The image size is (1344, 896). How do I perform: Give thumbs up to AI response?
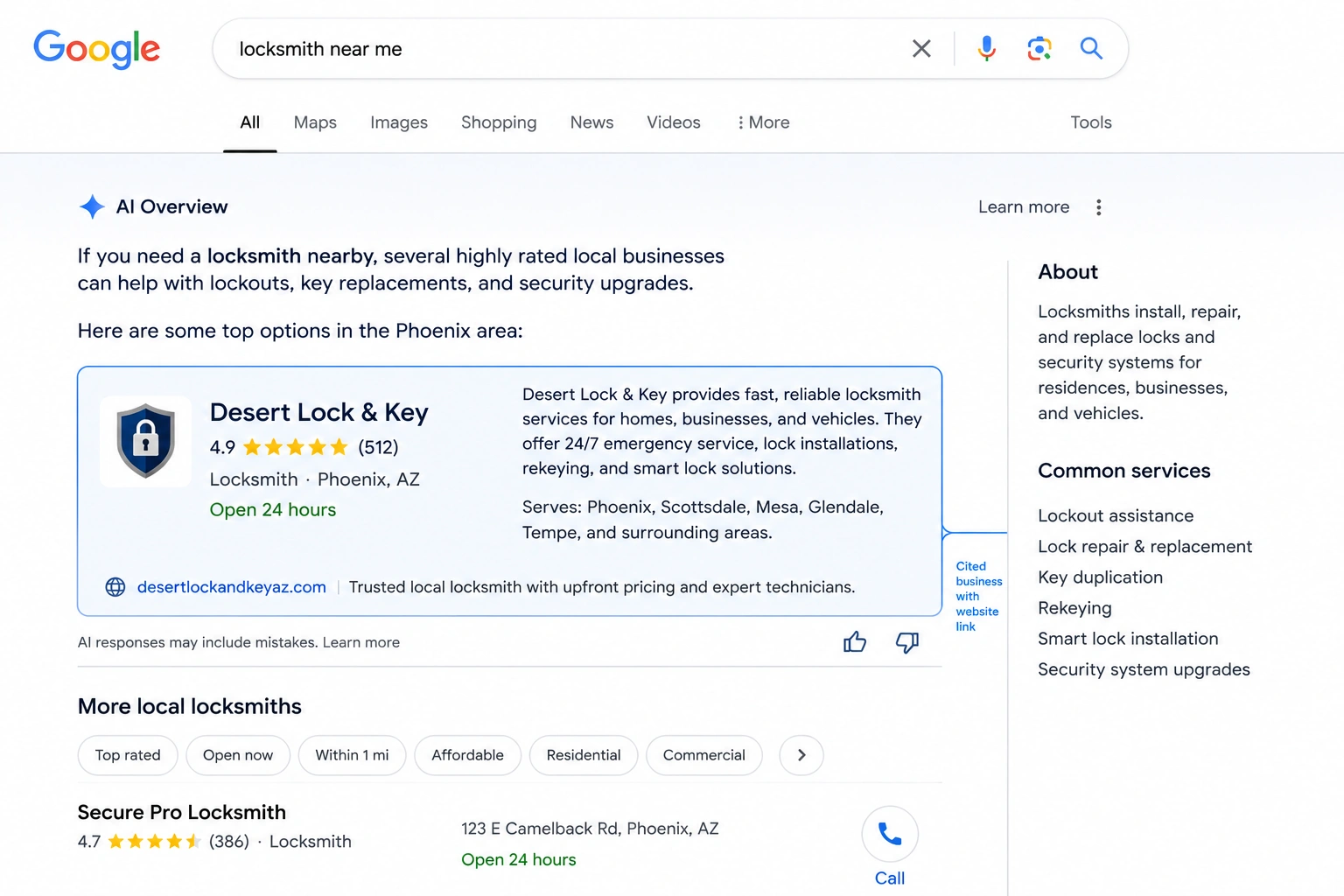[855, 643]
